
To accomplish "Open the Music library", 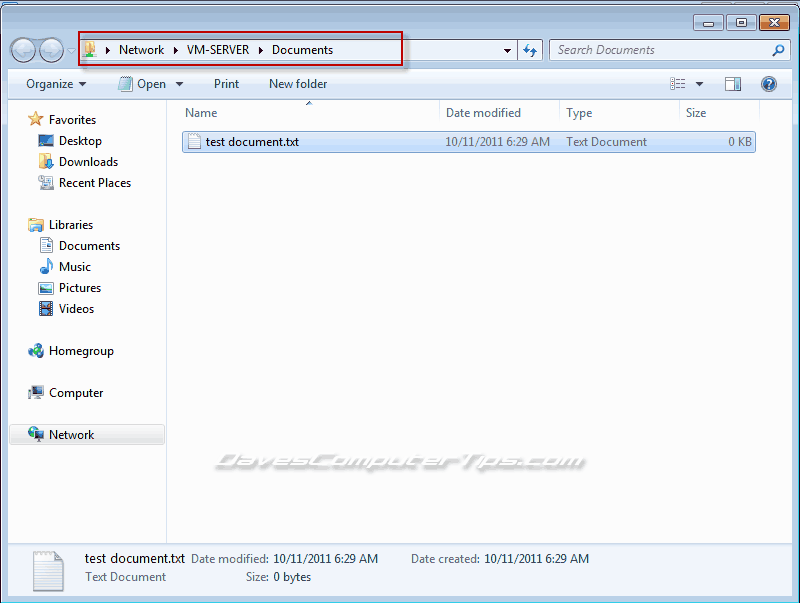I will click(74, 267).
